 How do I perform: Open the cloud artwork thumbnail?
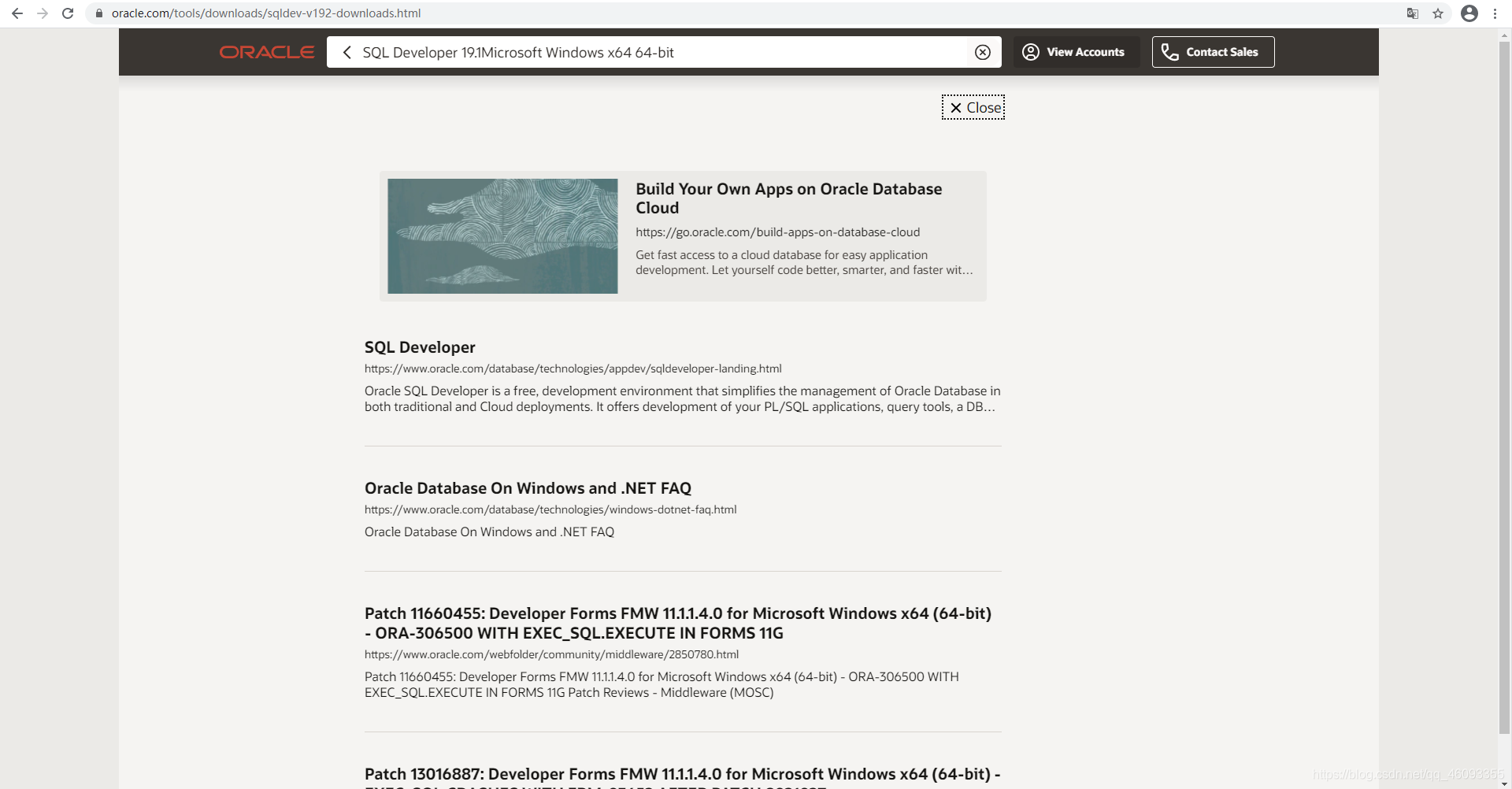tap(502, 236)
